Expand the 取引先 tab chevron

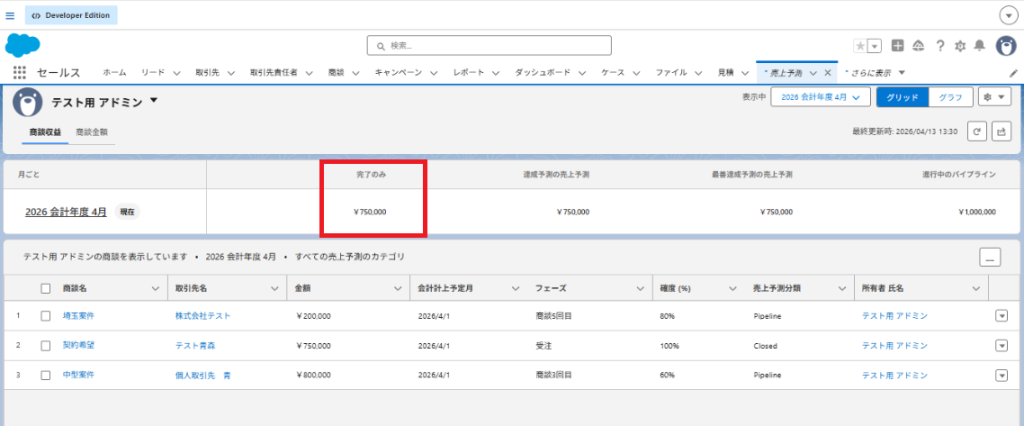click(231, 73)
